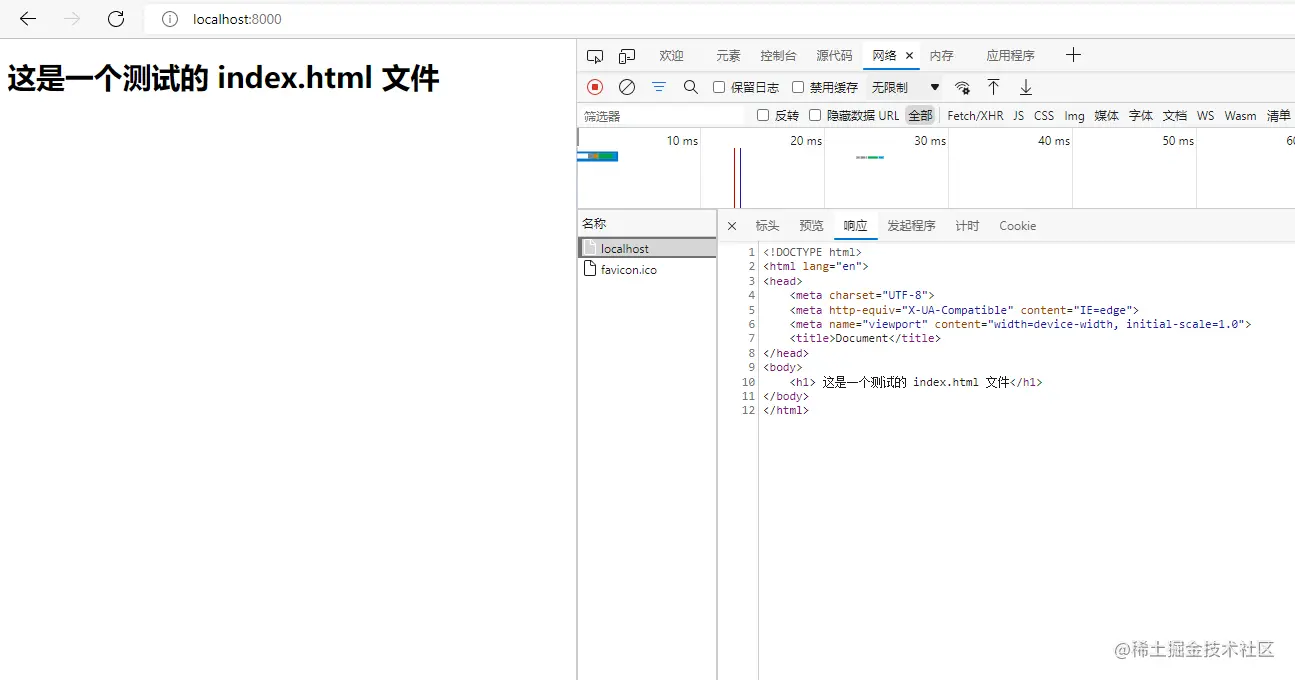Check the 反转 filter option

pos(763,115)
